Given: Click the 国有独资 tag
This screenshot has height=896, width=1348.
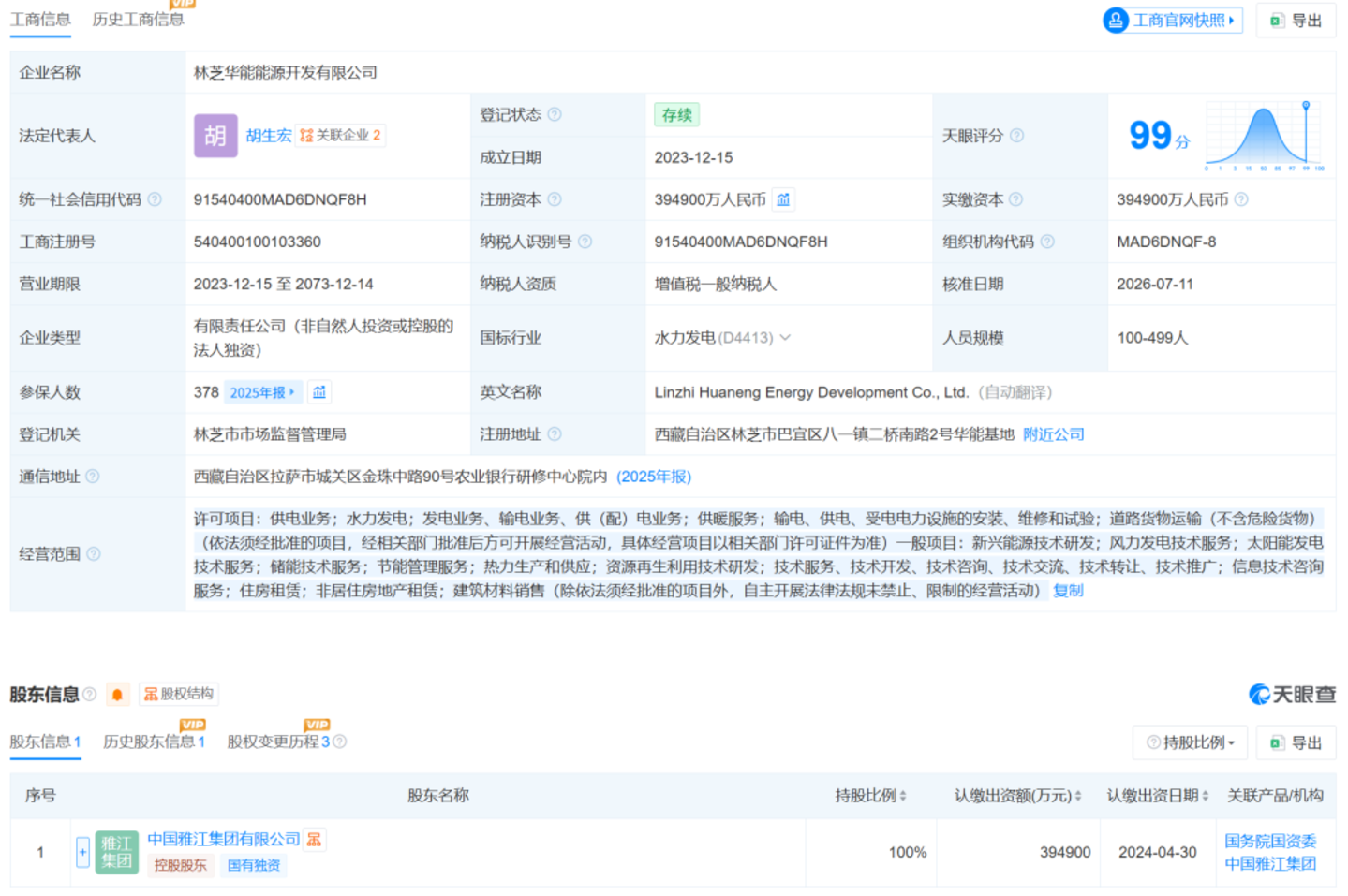Looking at the screenshot, I should 253,865.
